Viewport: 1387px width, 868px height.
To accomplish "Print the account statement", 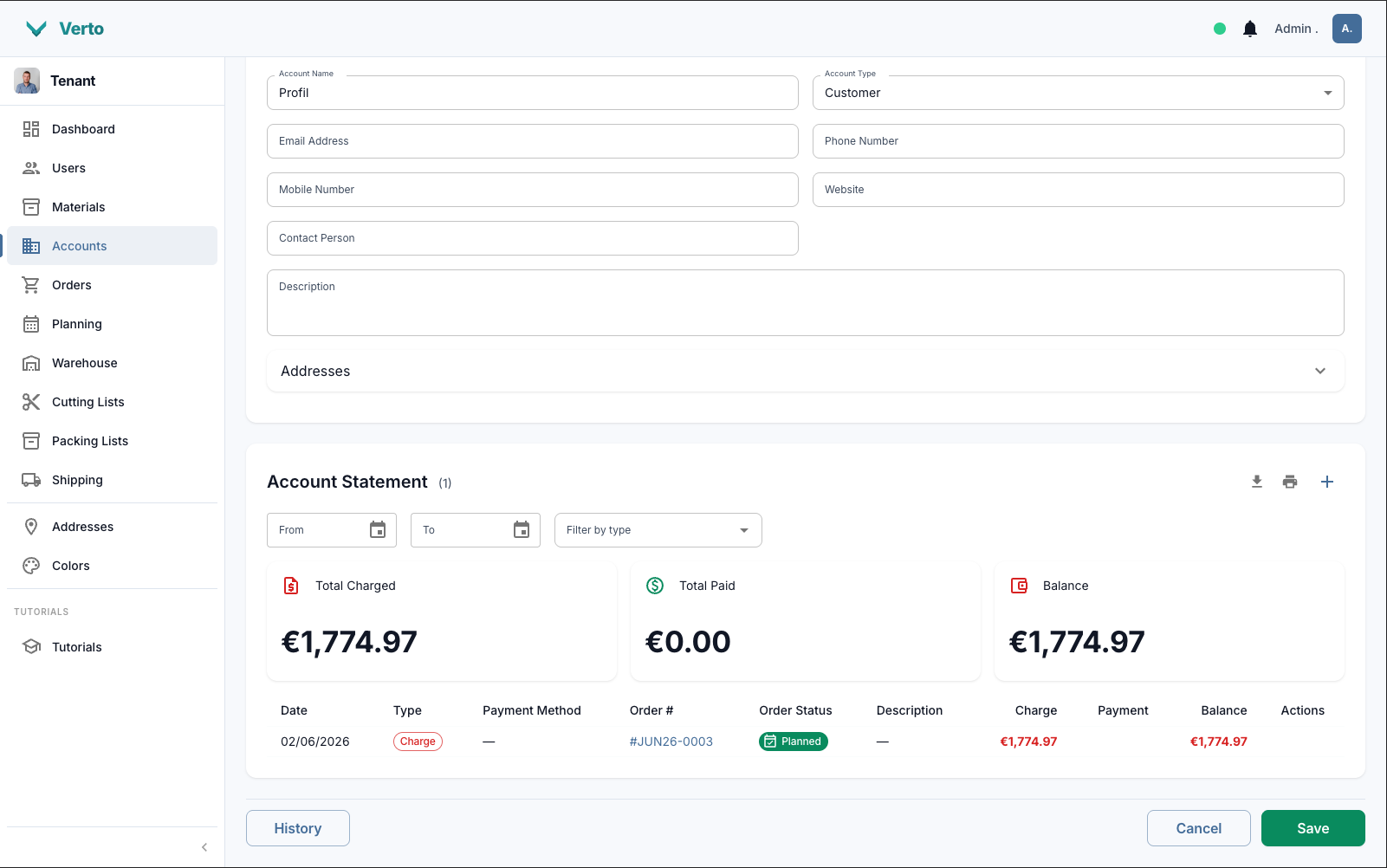I will (1290, 482).
